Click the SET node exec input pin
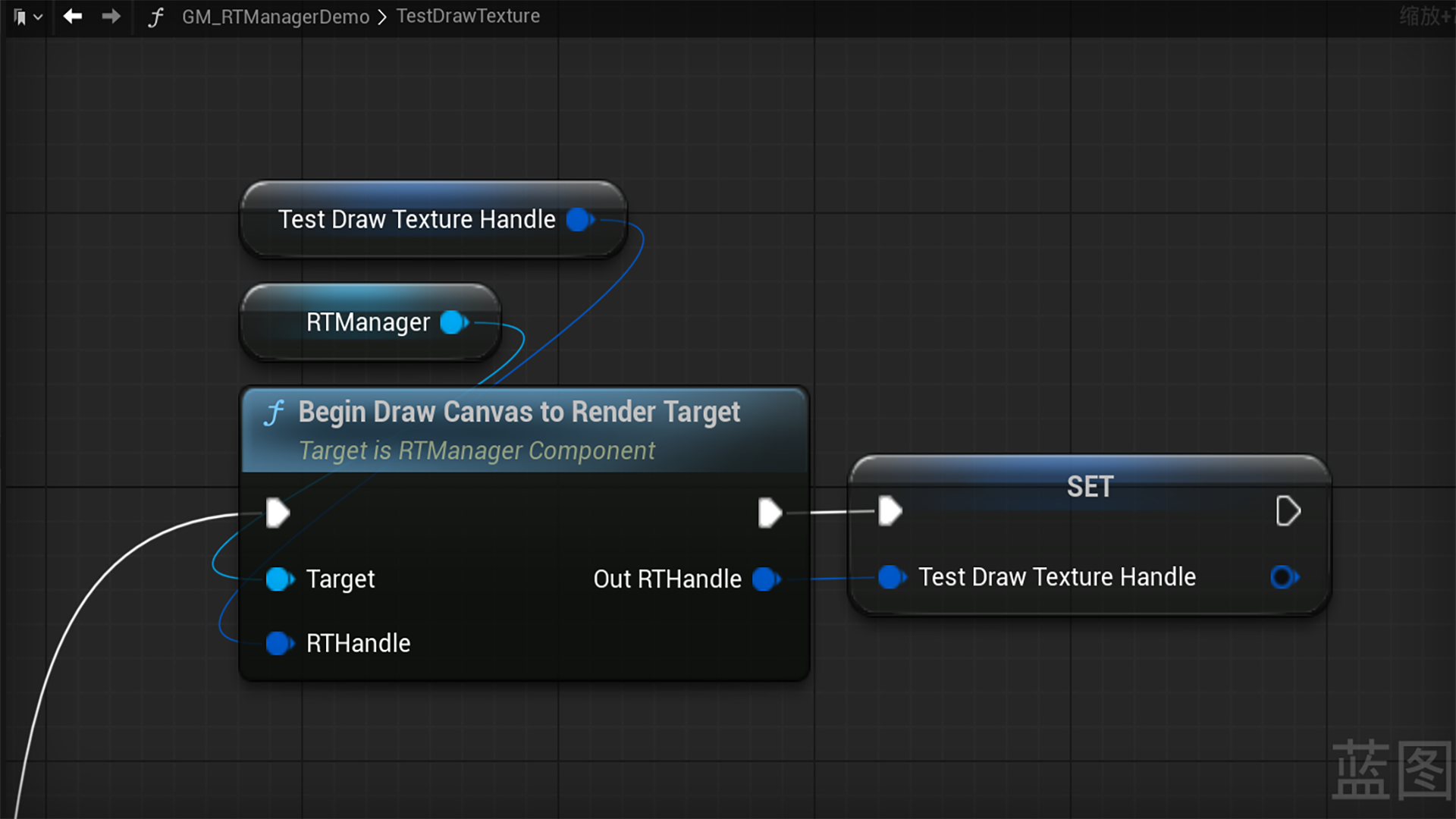Screen dimensions: 1456x819 coord(890,511)
